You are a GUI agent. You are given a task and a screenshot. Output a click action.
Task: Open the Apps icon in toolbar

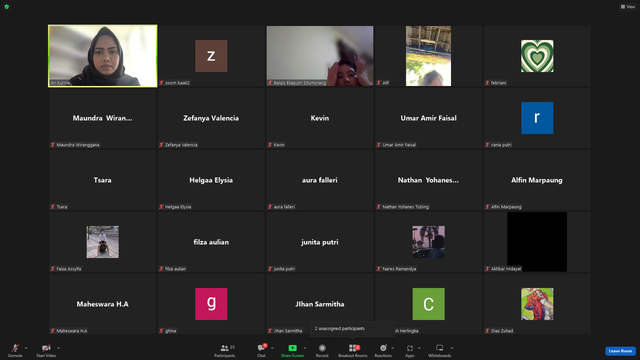pyautogui.click(x=410, y=348)
